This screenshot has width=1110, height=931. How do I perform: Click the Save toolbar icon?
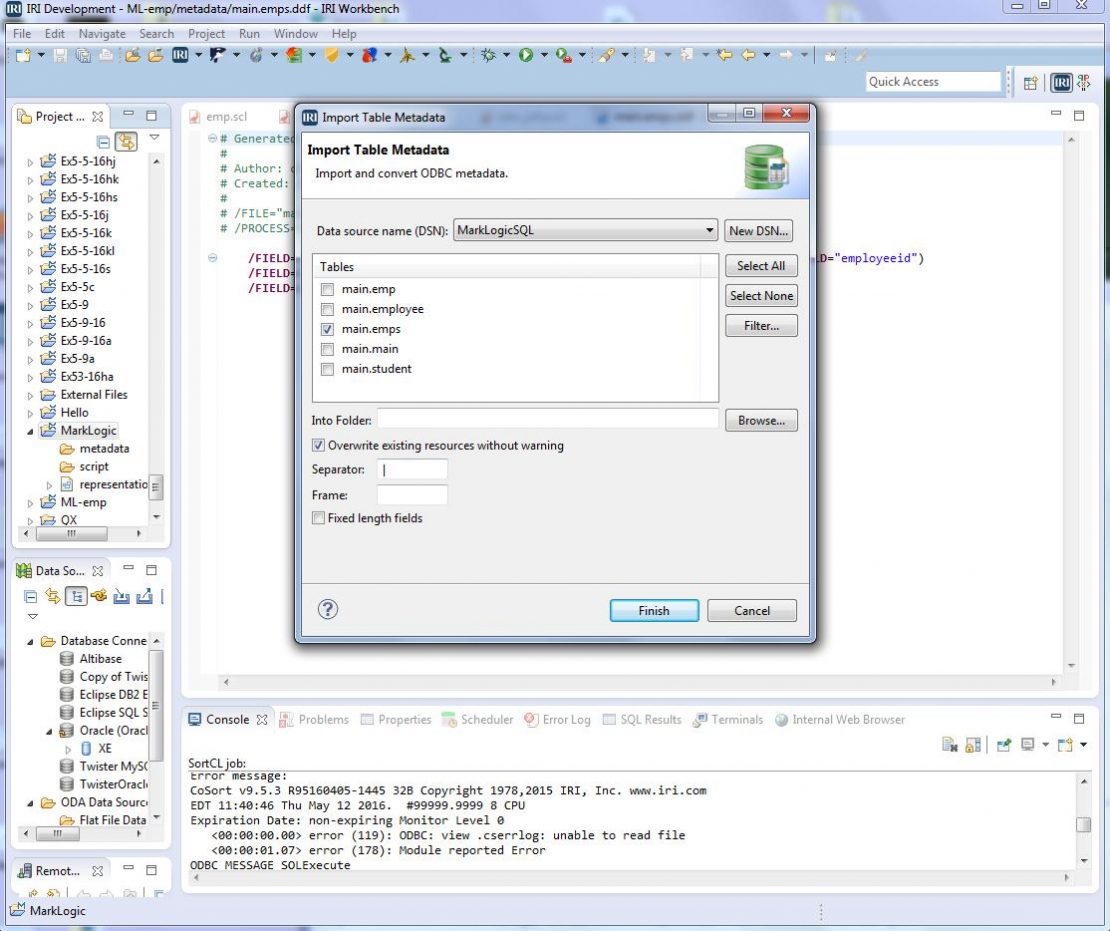tap(61, 55)
